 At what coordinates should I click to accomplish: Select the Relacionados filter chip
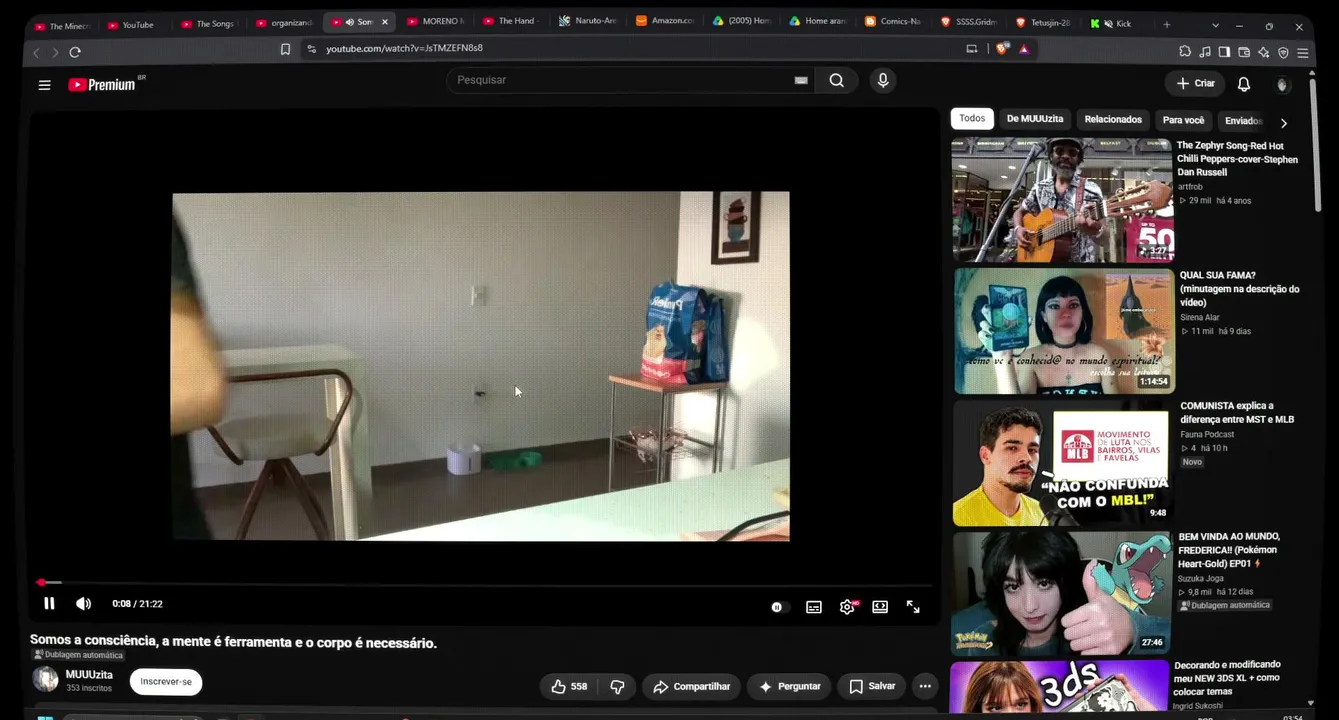[1113, 120]
